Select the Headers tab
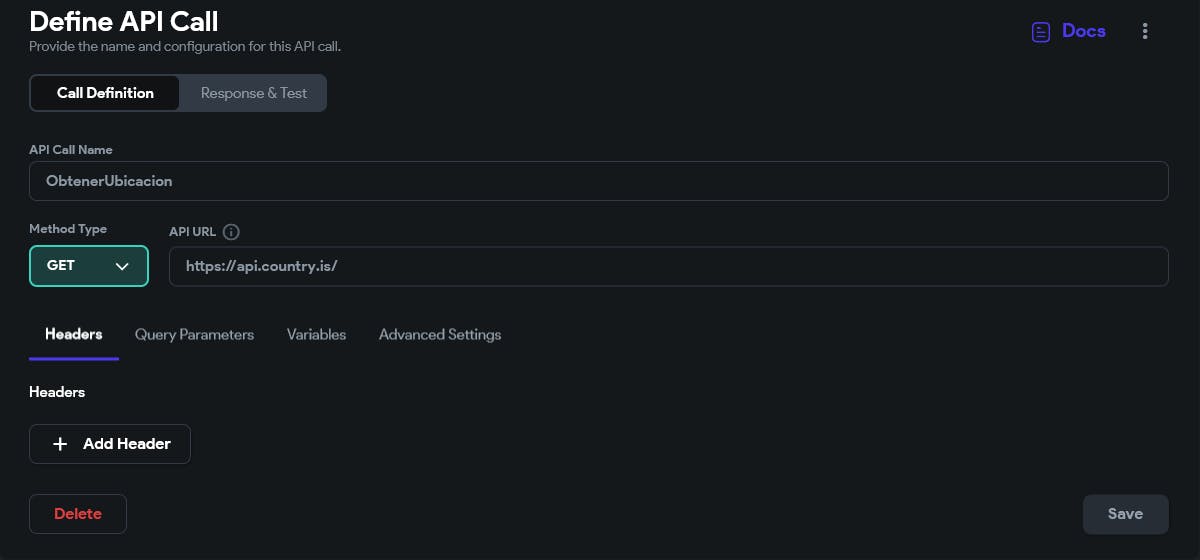Viewport: 1200px width, 560px height. click(x=74, y=334)
